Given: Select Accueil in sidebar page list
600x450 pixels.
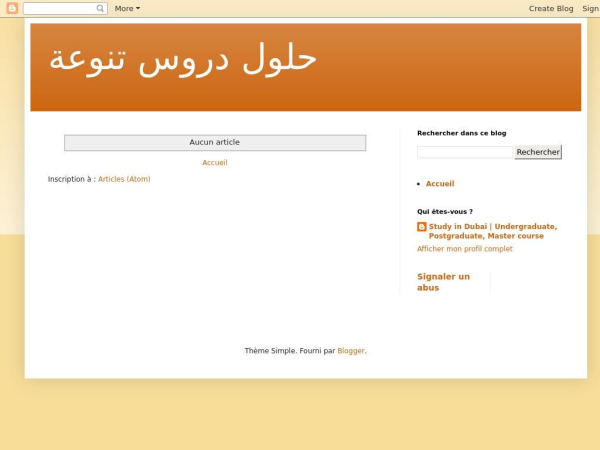Looking at the screenshot, I should [440, 184].
